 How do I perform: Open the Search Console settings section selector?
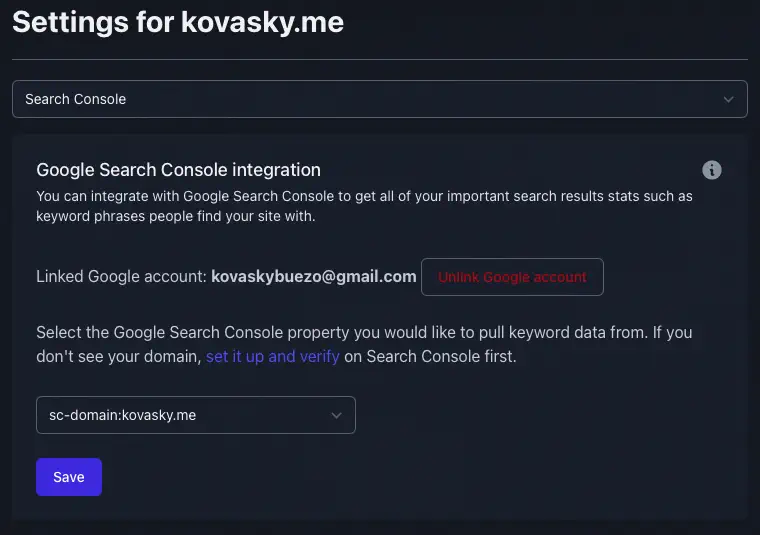coord(380,99)
